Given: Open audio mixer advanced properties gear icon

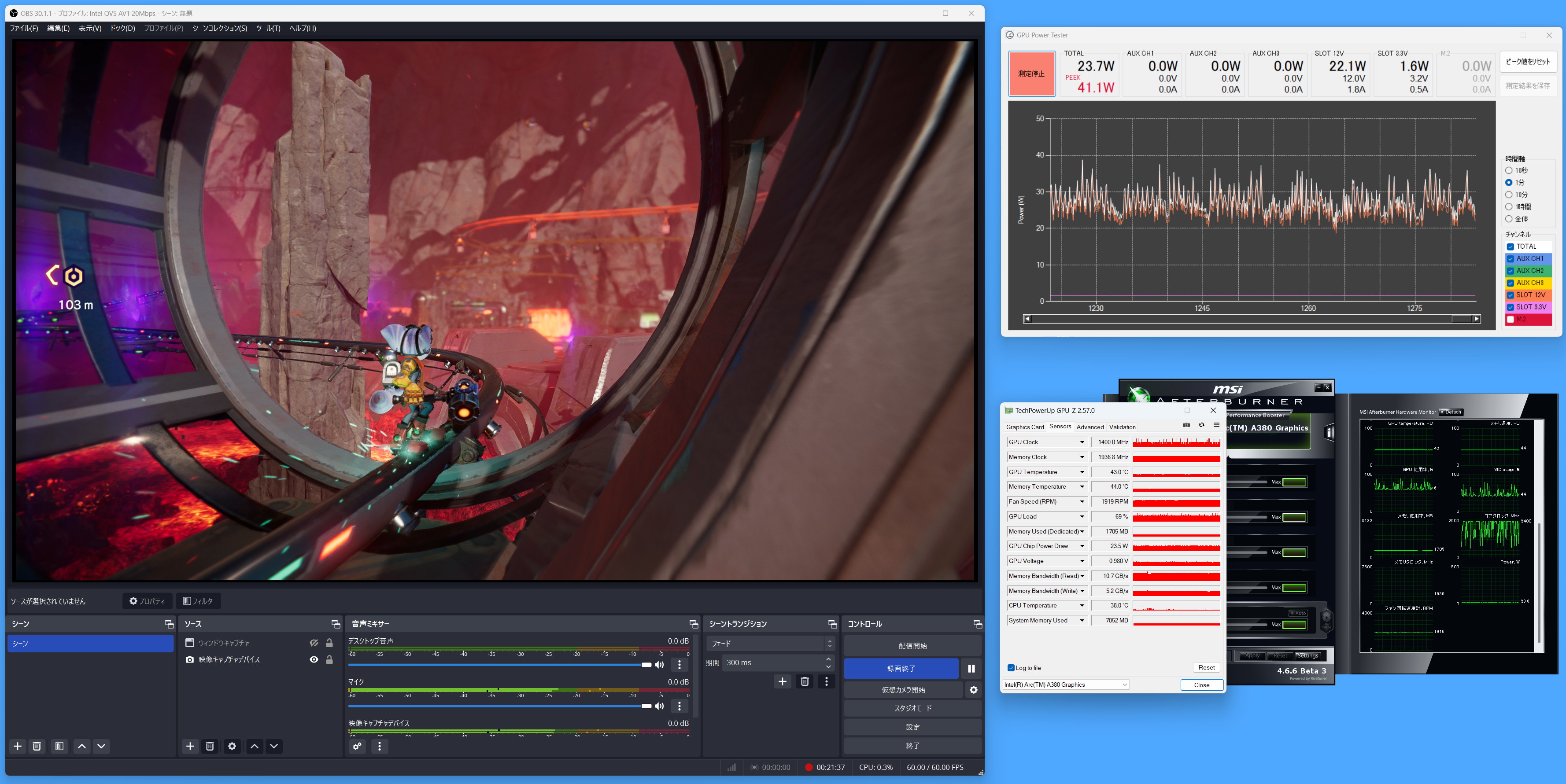Looking at the screenshot, I should (357, 746).
